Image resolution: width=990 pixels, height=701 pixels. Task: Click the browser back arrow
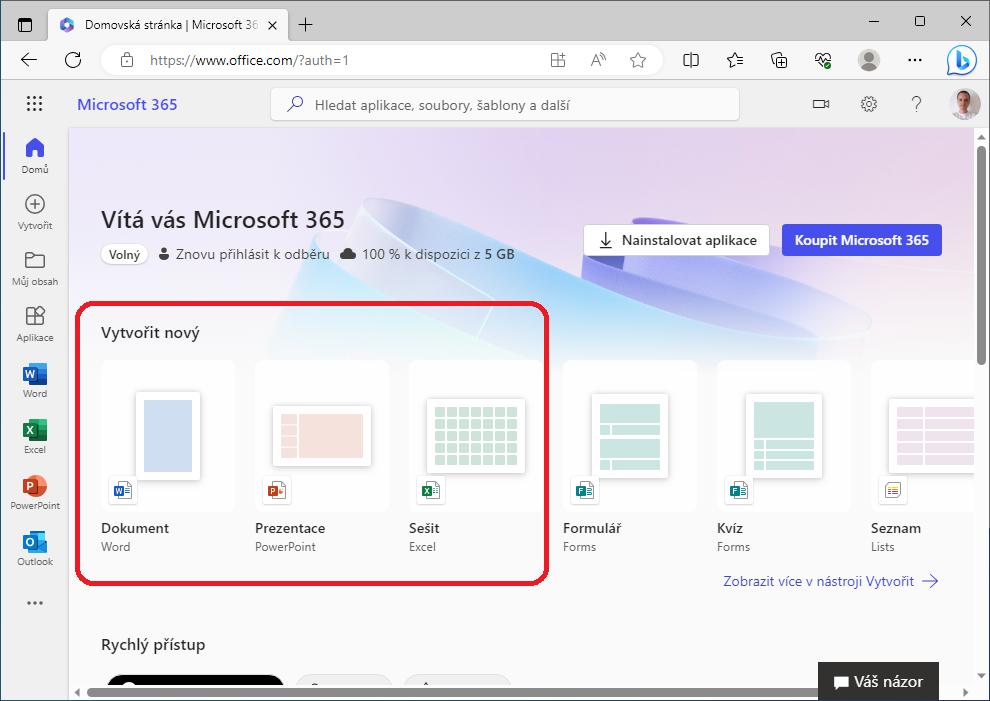[x=29, y=60]
